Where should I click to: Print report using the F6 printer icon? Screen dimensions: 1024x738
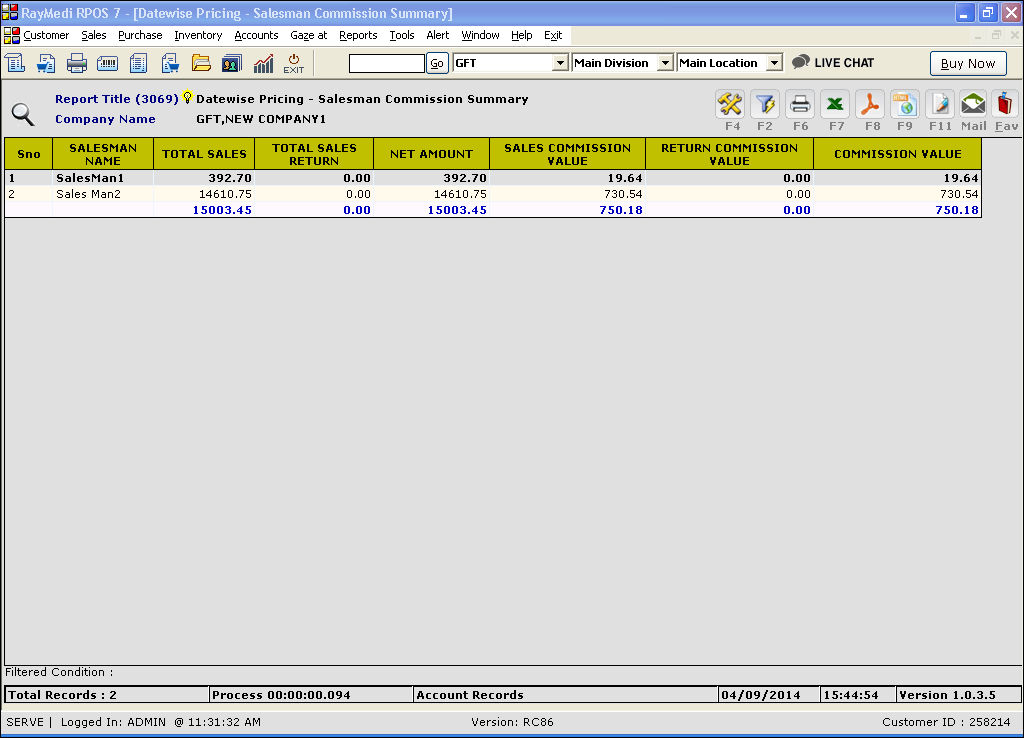(x=800, y=104)
